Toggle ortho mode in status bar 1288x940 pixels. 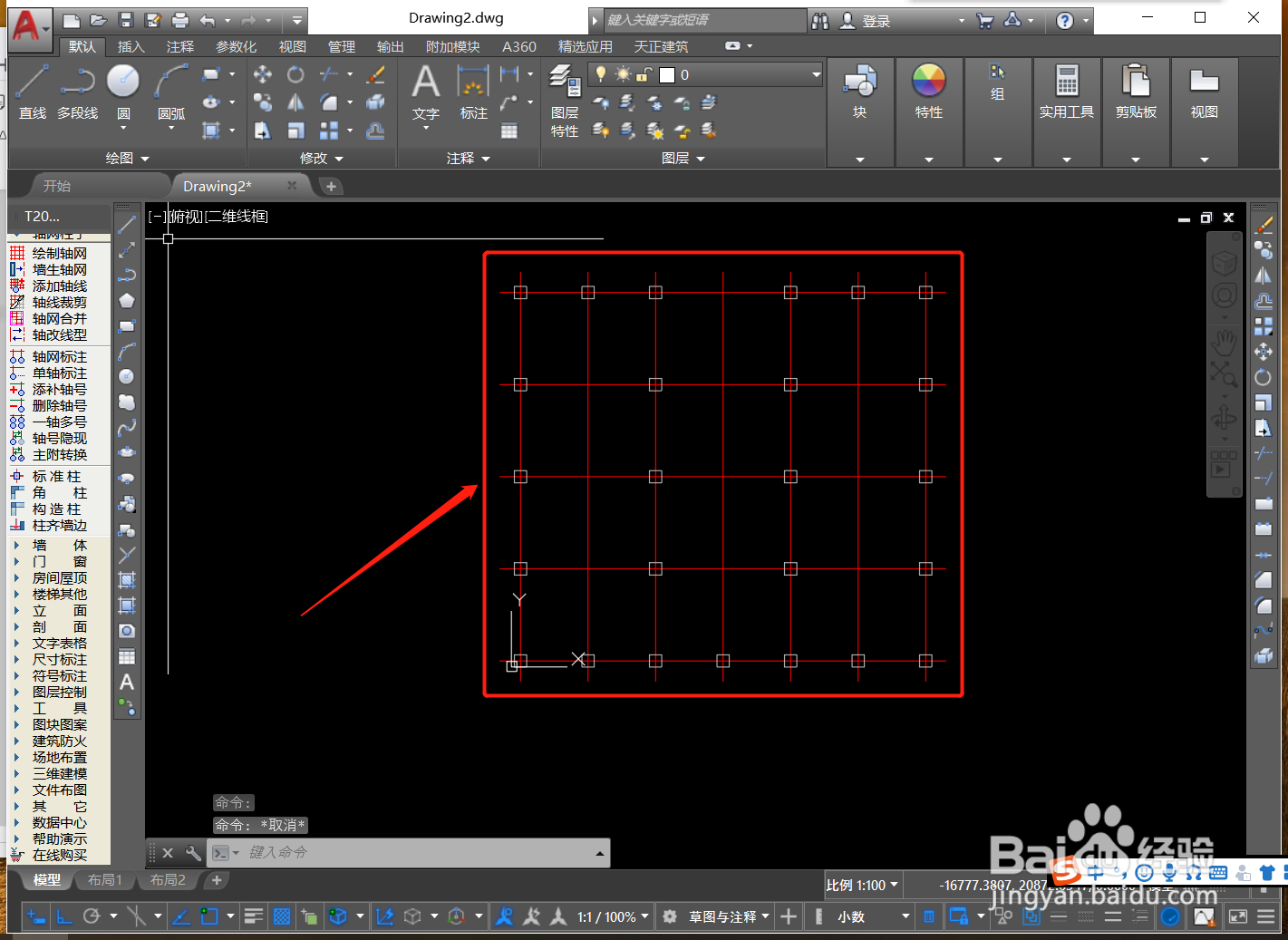[64, 916]
